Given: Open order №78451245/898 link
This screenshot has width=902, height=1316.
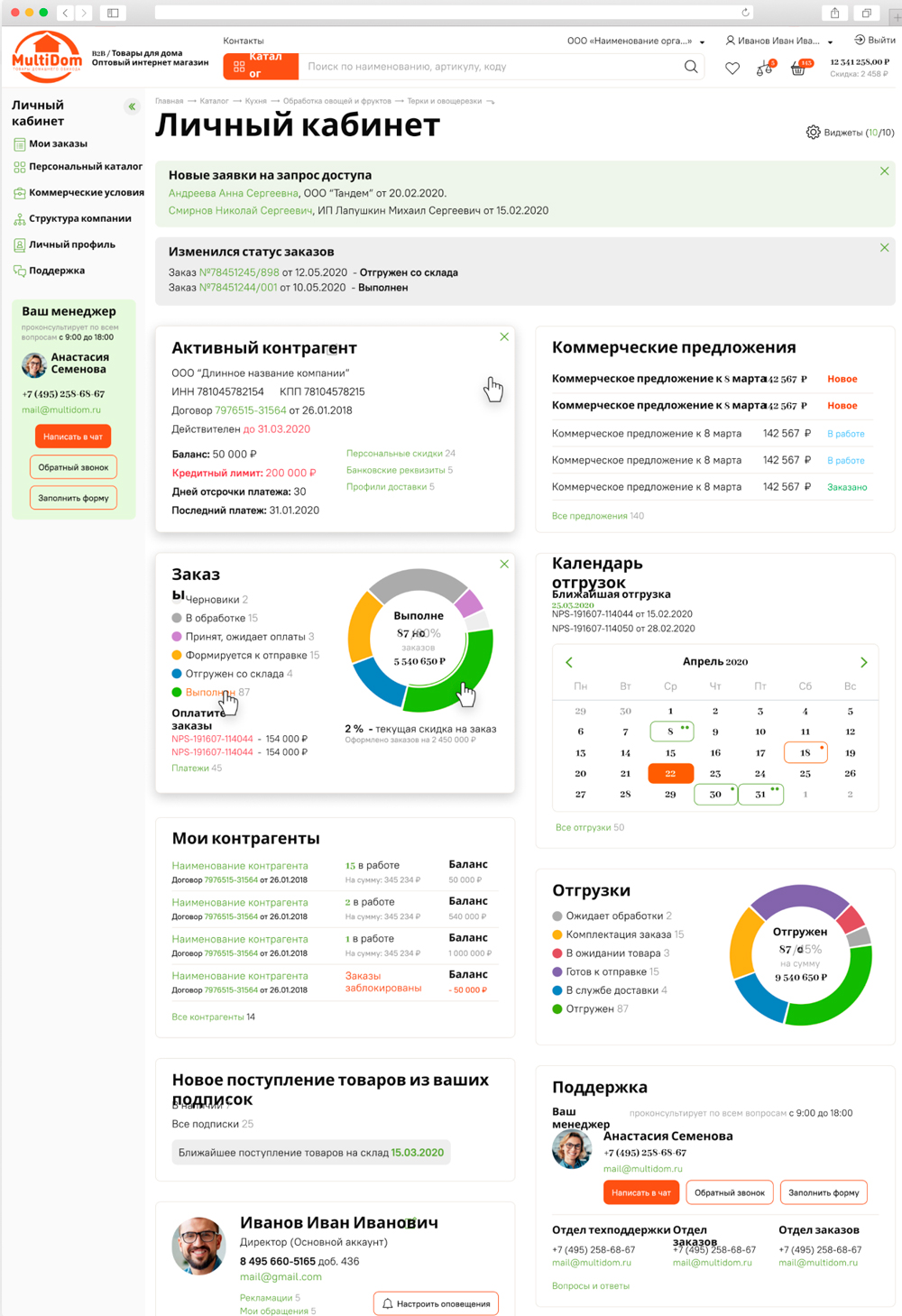Looking at the screenshot, I should [x=239, y=272].
